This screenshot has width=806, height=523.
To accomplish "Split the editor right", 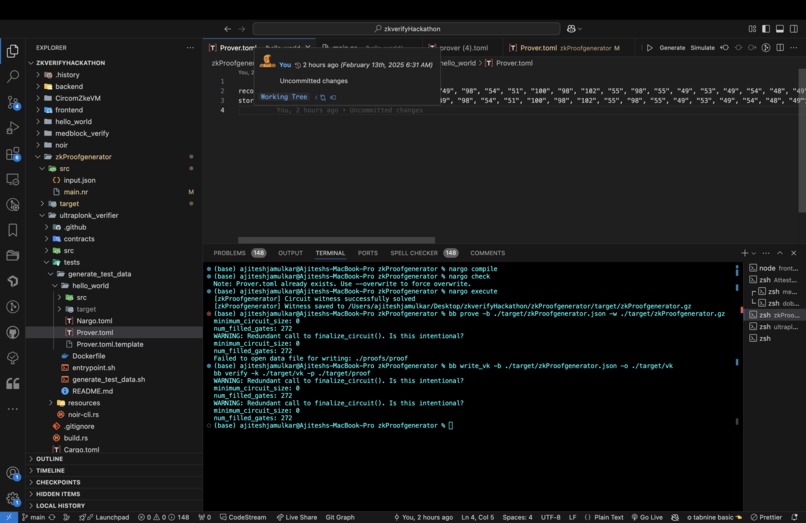I will (x=780, y=47).
